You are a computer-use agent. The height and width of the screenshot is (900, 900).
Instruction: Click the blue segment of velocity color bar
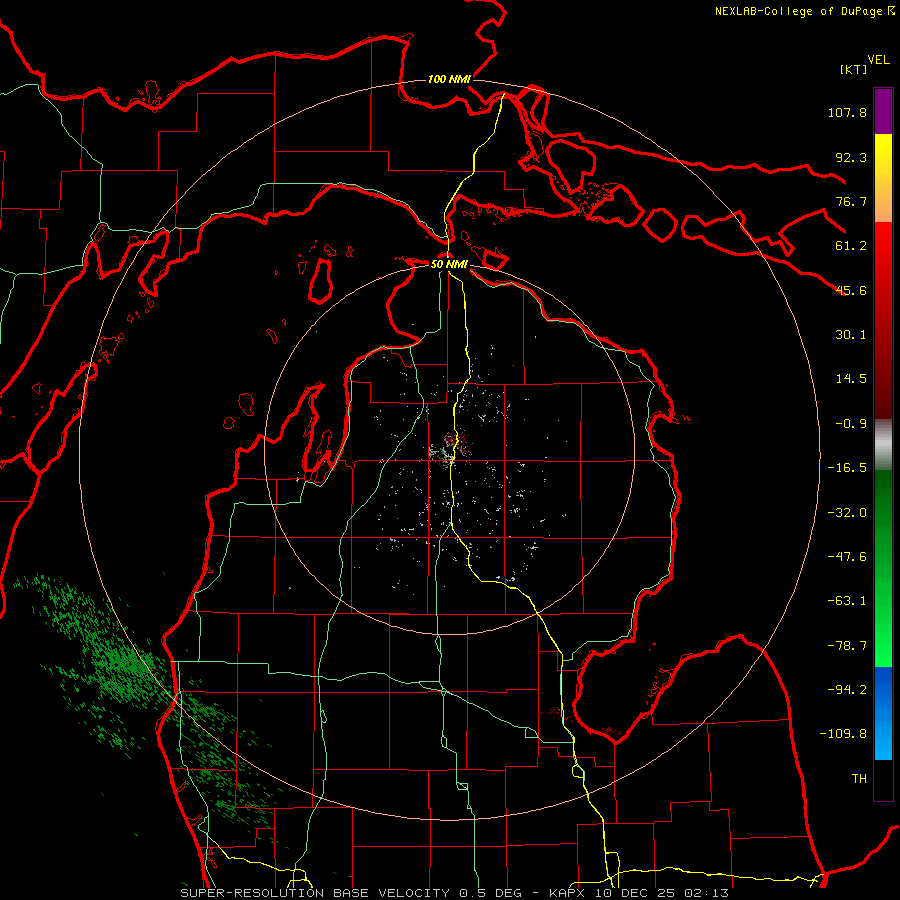coord(883,713)
